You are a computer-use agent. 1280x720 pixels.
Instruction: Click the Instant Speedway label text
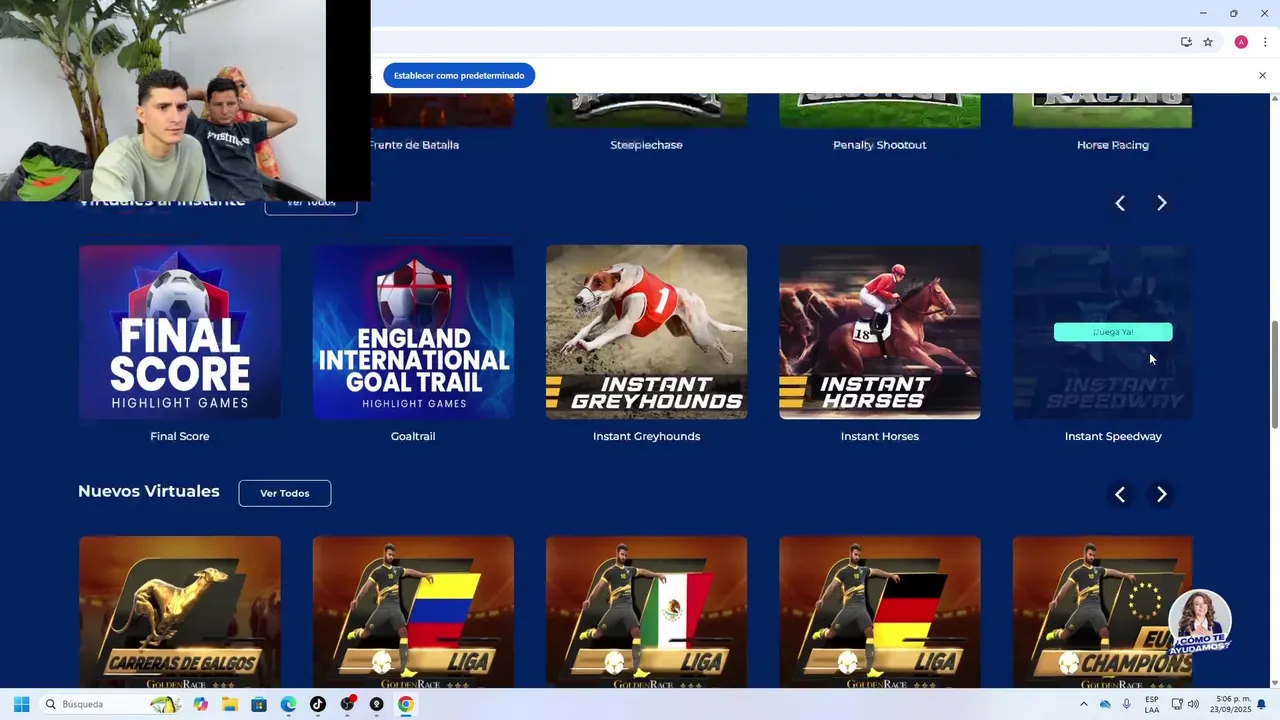pos(1113,436)
